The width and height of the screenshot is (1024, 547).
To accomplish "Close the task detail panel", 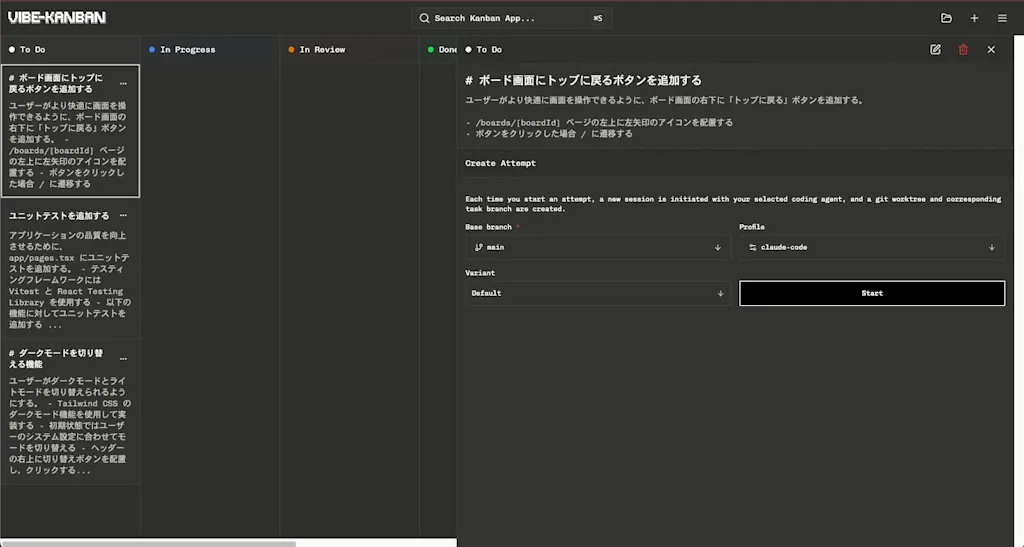I will (991, 50).
